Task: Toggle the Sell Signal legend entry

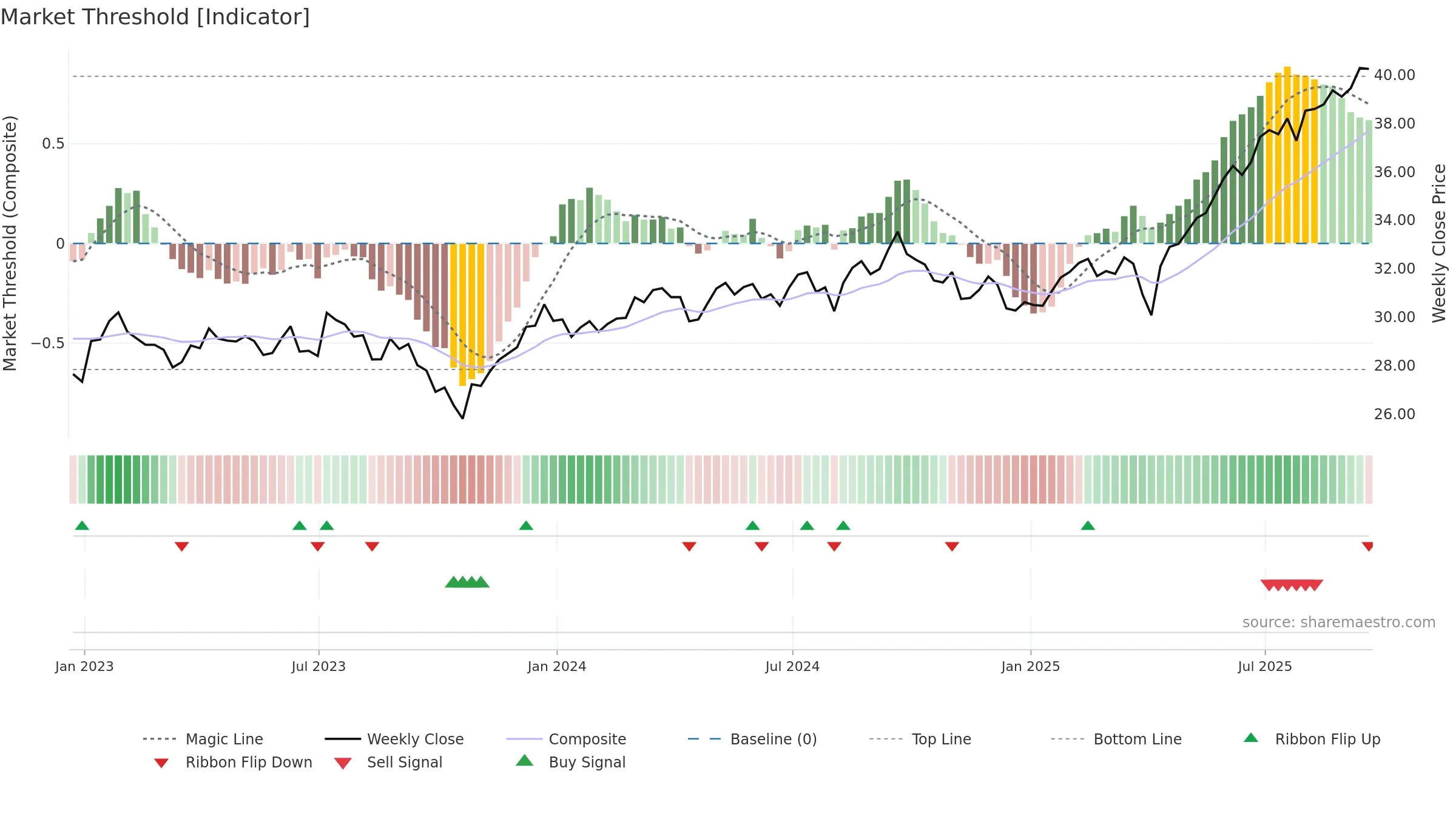Action: pyautogui.click(x=388, y=762)
